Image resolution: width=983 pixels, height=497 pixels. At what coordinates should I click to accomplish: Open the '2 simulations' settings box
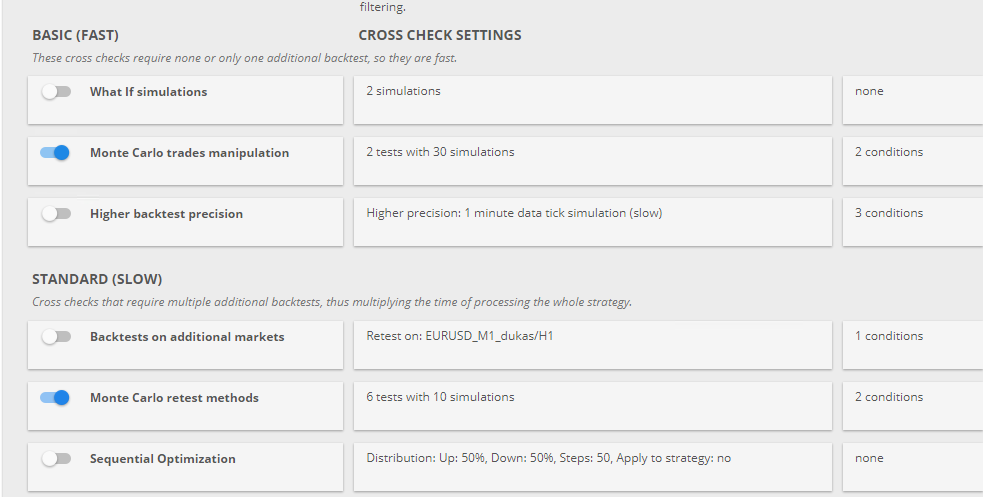click(592, 100)
